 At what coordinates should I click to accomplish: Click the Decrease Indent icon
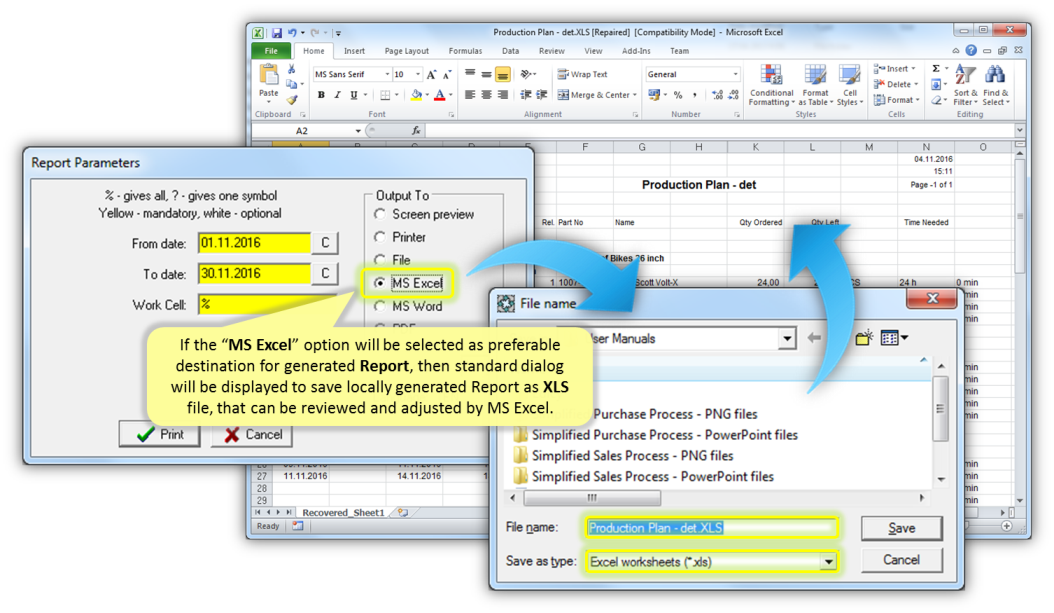526,95
